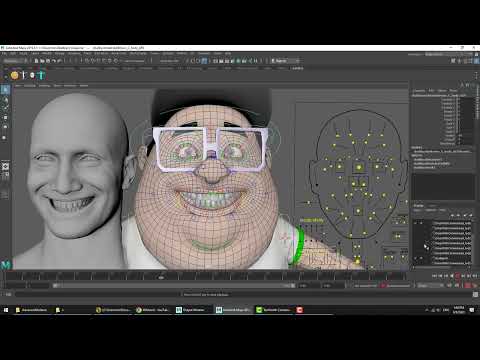Toggle Snap to curves
Viewport: 480px width, 360px height.
(92, 61)
